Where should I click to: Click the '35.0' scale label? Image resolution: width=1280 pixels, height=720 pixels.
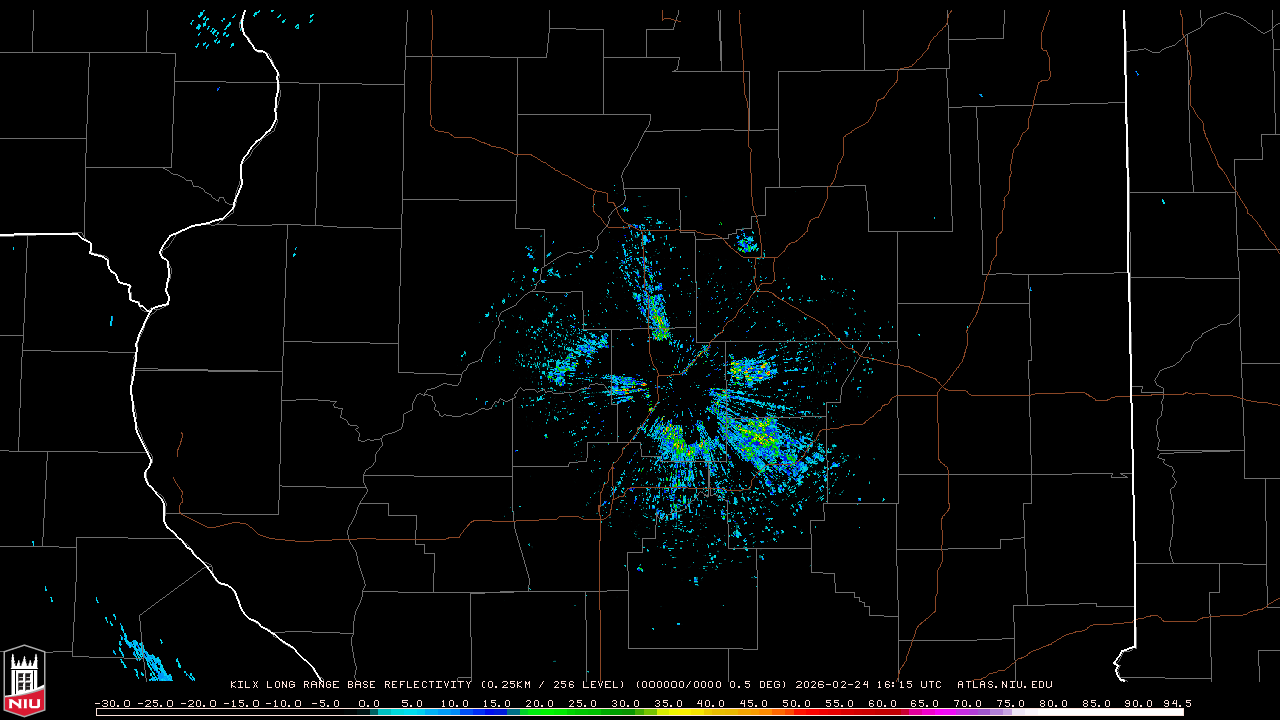click(x=668, y=704)
